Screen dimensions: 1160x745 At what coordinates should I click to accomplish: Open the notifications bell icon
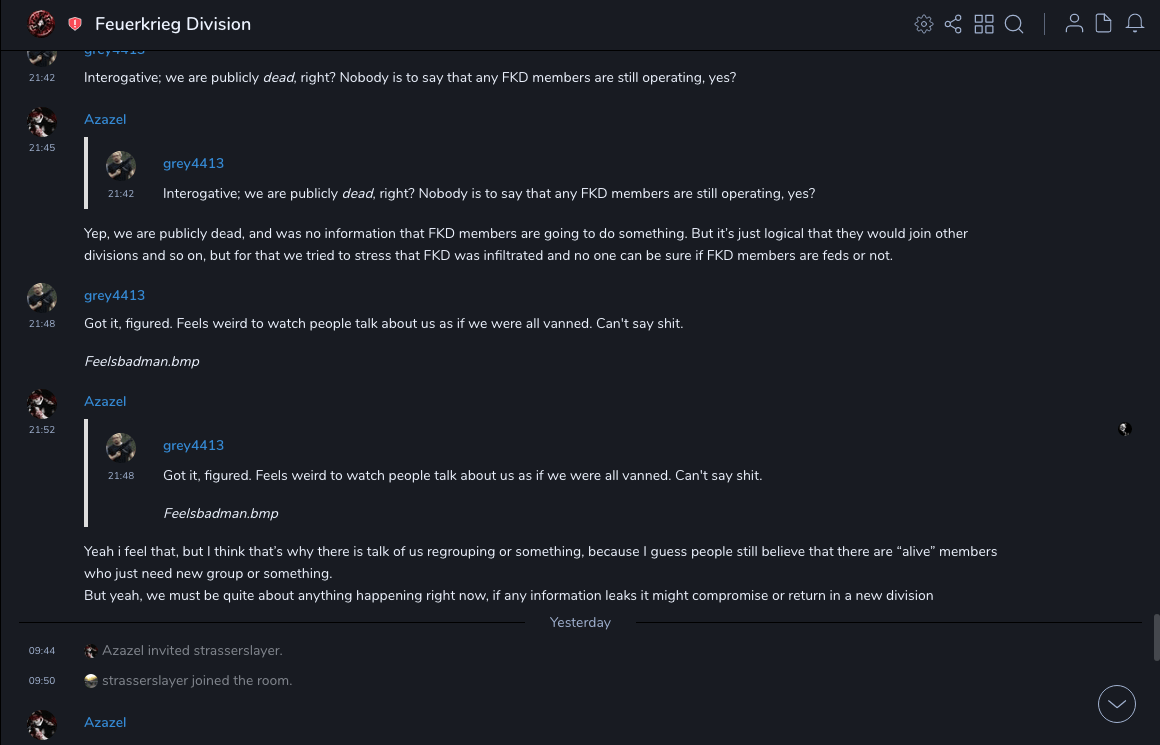click(x=1135, y=24)
